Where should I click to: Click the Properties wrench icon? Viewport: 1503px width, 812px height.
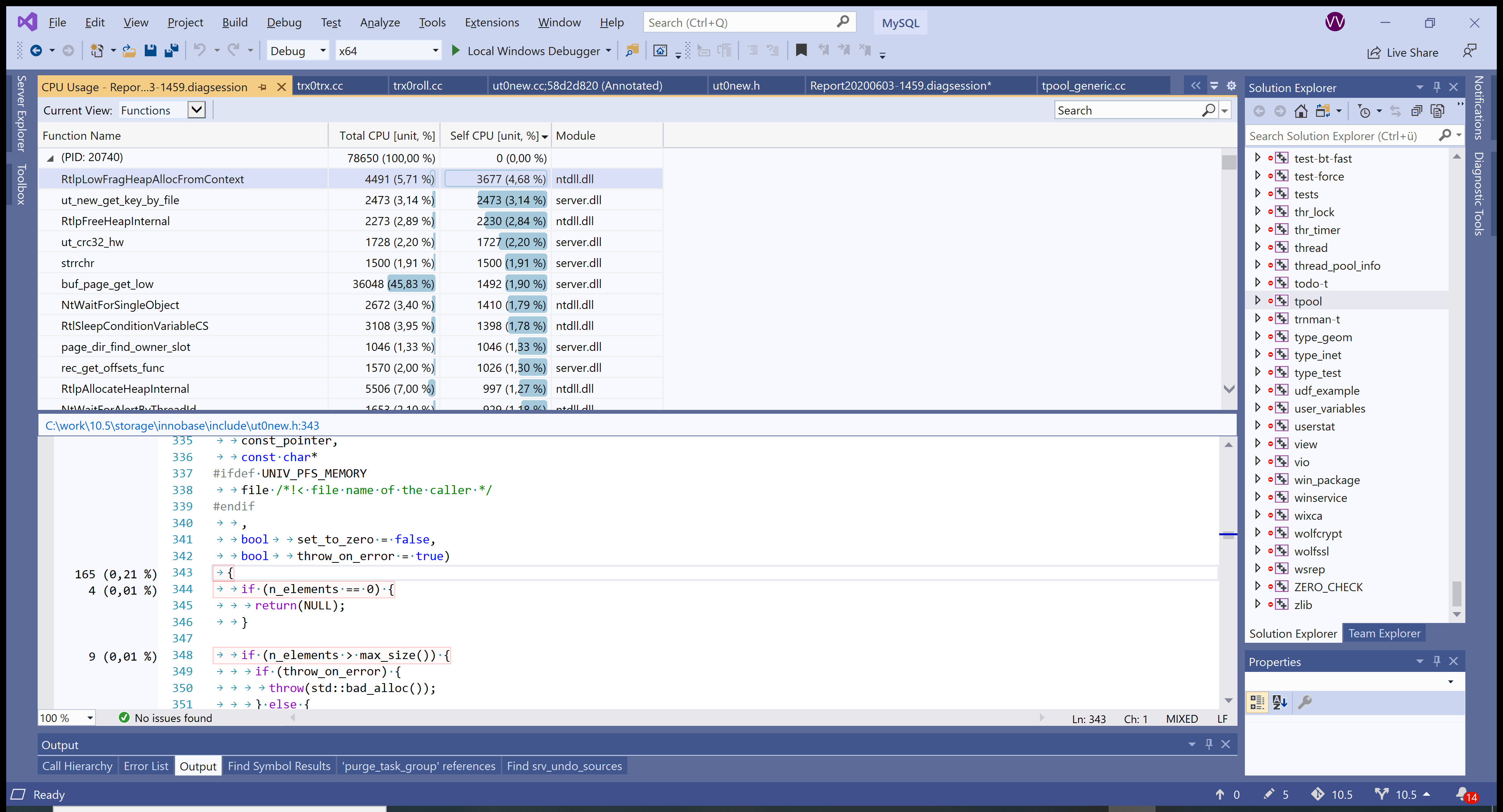(1305, 702)
